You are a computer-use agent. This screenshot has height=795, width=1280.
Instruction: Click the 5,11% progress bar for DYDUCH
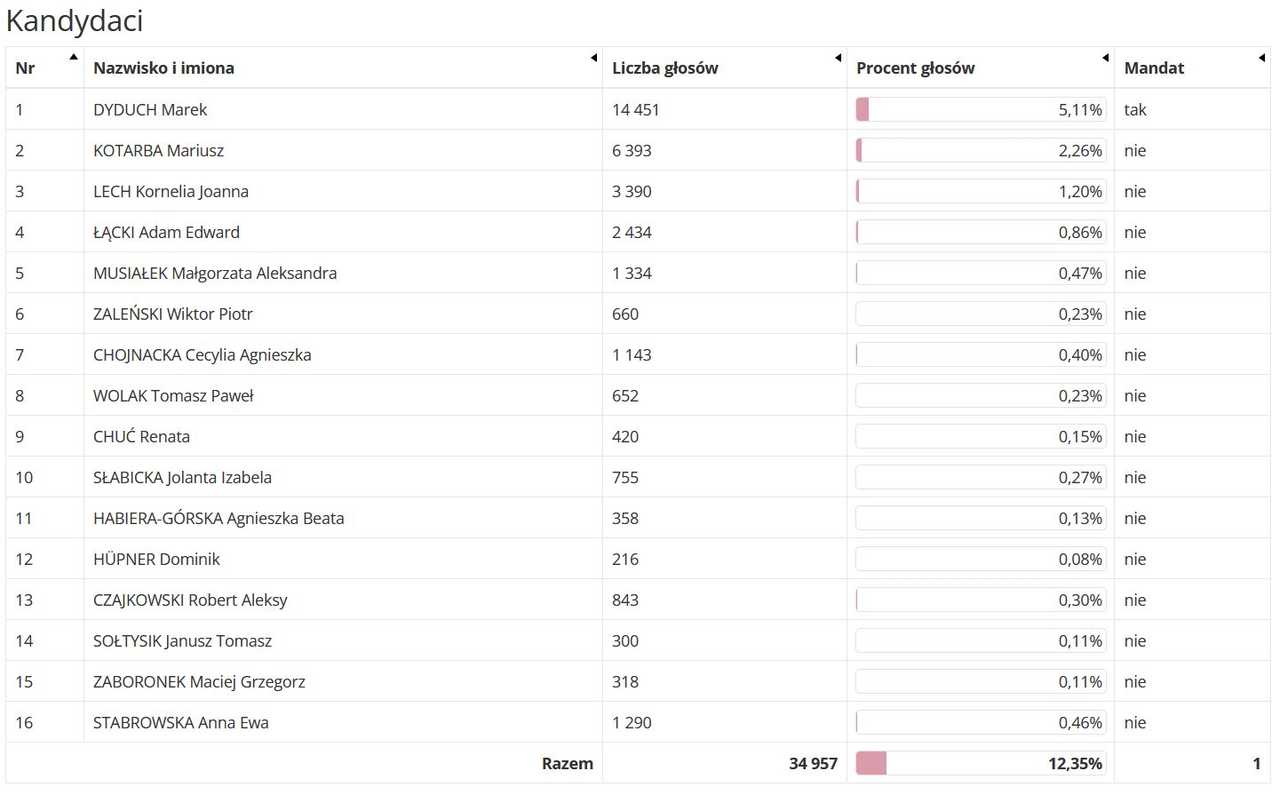[981, 110]
